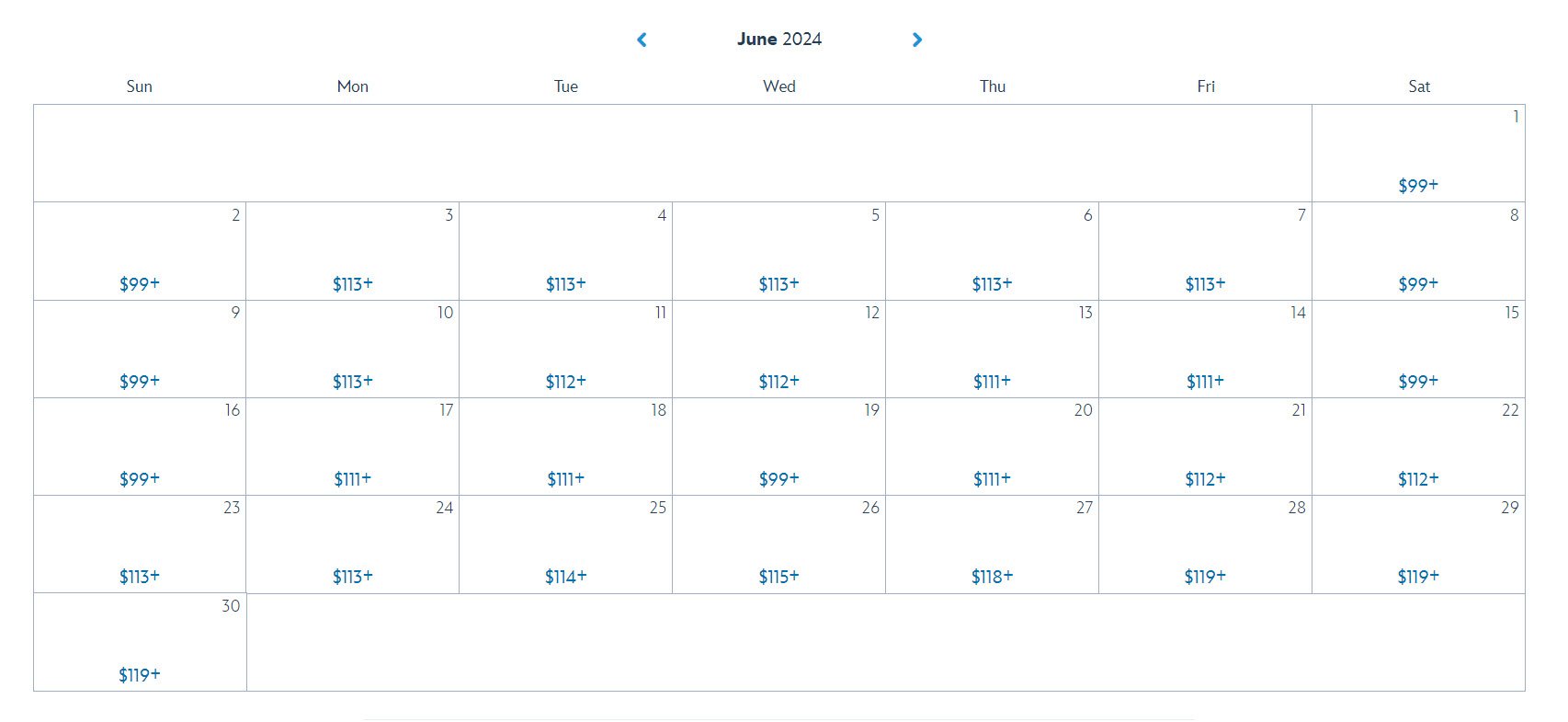Select June 26 showing $115+

click(778, 544)
